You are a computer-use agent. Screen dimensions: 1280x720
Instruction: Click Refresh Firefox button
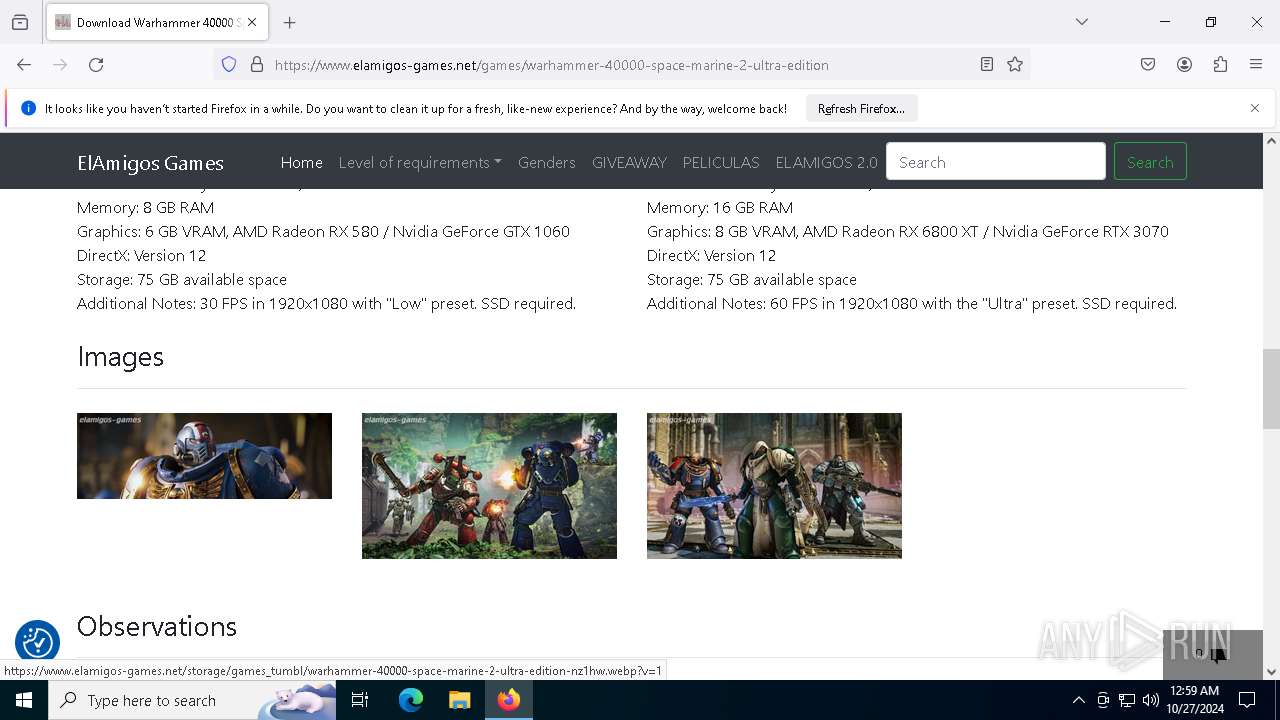click(x=861, y=109)
